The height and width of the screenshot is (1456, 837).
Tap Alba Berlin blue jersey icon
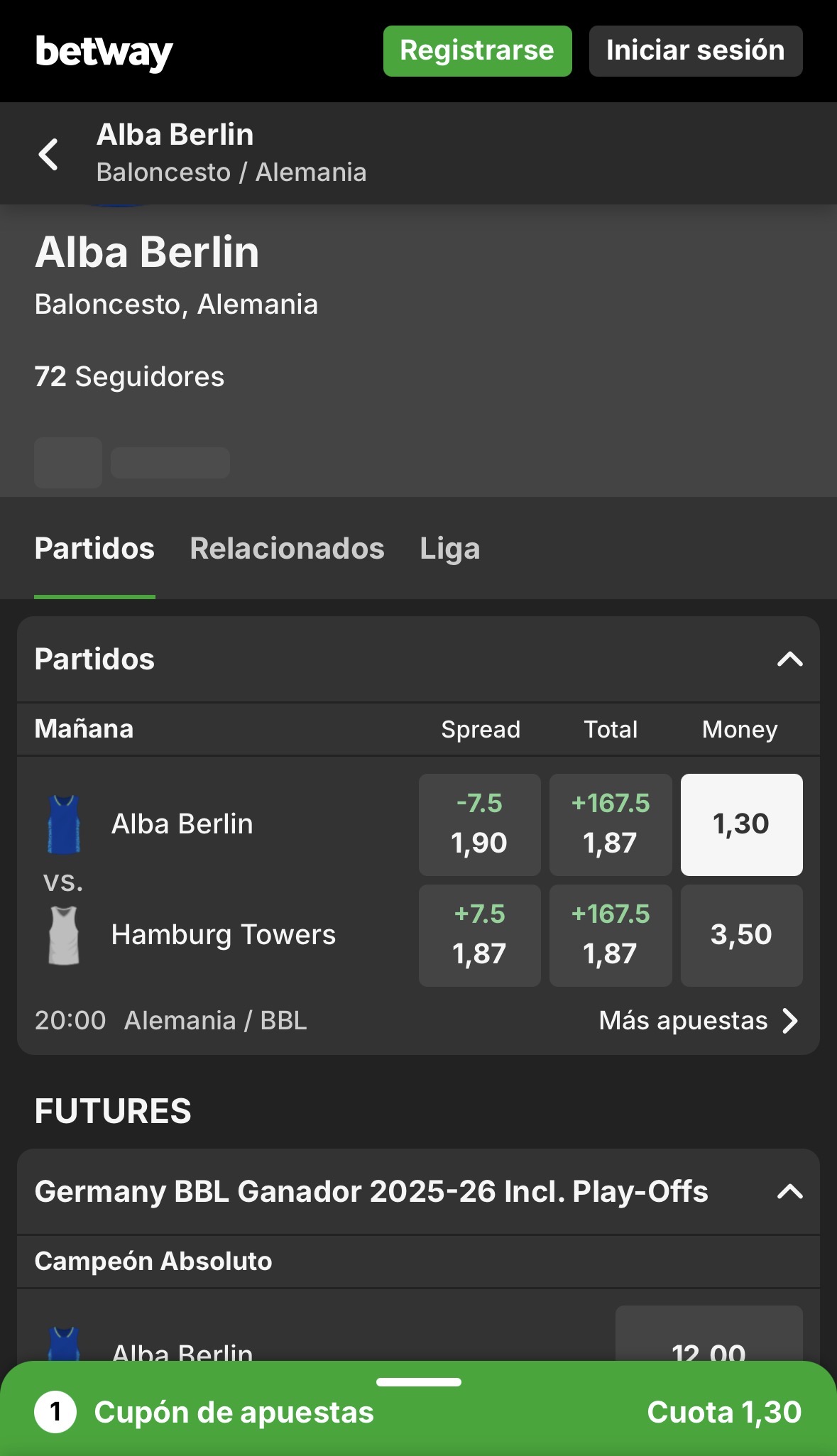(64, 824)
